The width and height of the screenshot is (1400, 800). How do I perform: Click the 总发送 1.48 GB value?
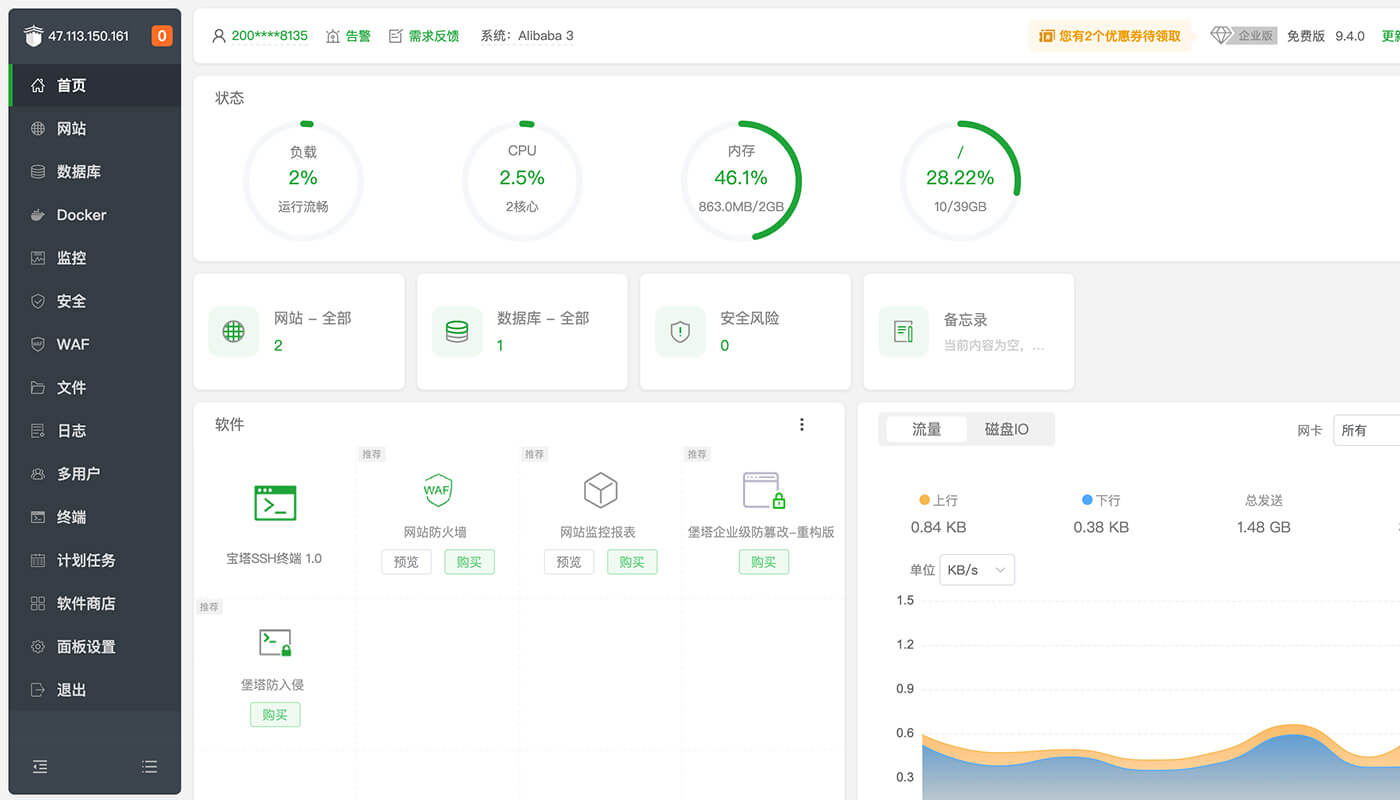coord(1263,527)
